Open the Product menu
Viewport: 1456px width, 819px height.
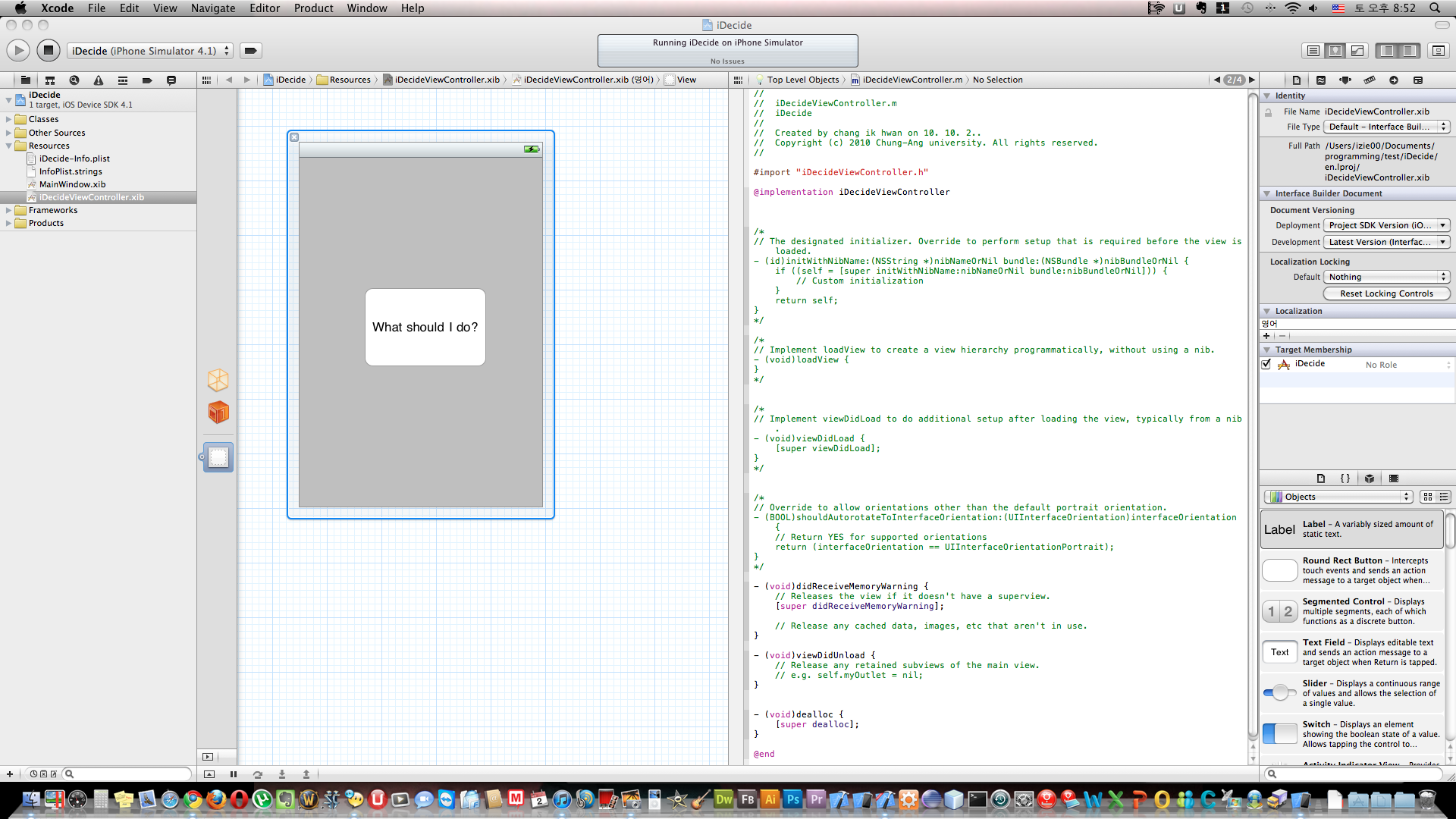coord(313,8)
